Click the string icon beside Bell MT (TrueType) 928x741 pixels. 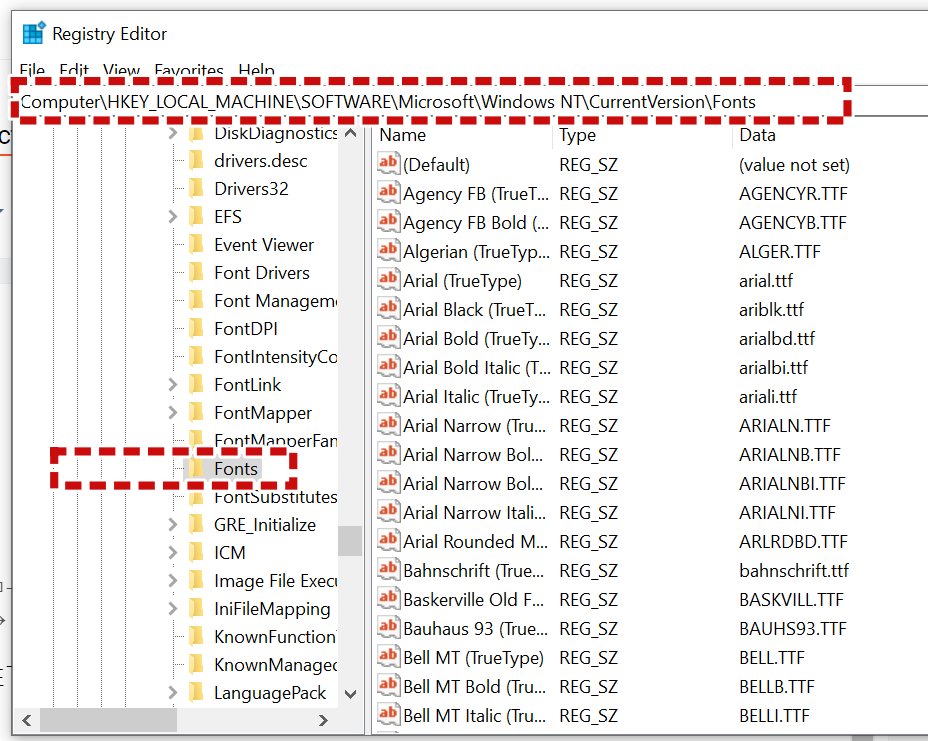(x=388, y=656)
